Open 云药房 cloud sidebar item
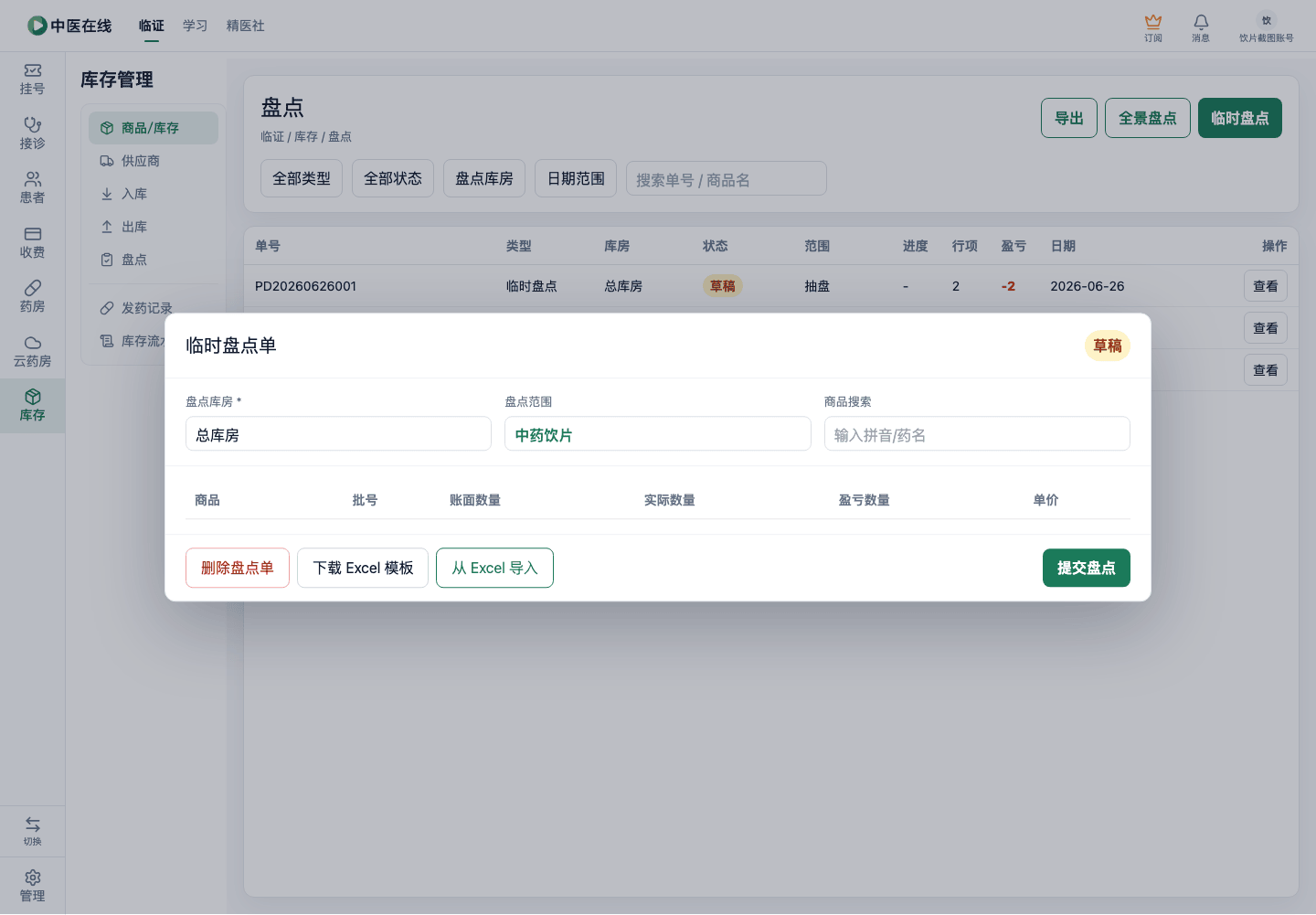Viewport: 1316px width, 915px height. 32,351
